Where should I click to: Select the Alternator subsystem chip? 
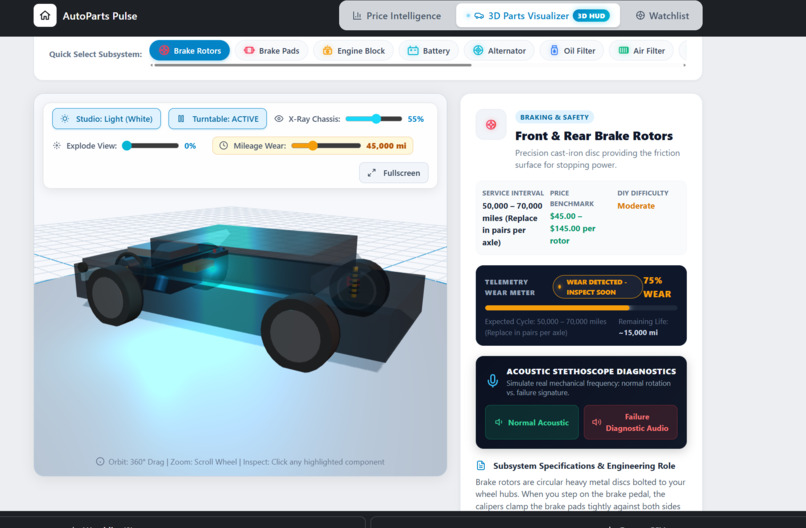[499, 50]
